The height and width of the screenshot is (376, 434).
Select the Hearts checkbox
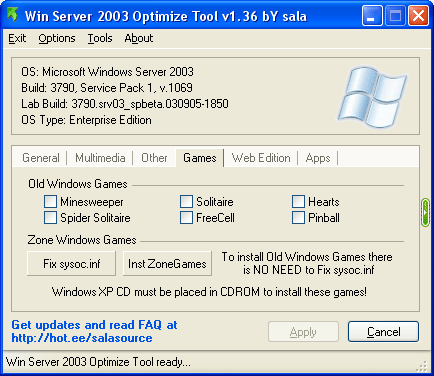point(298,202)
